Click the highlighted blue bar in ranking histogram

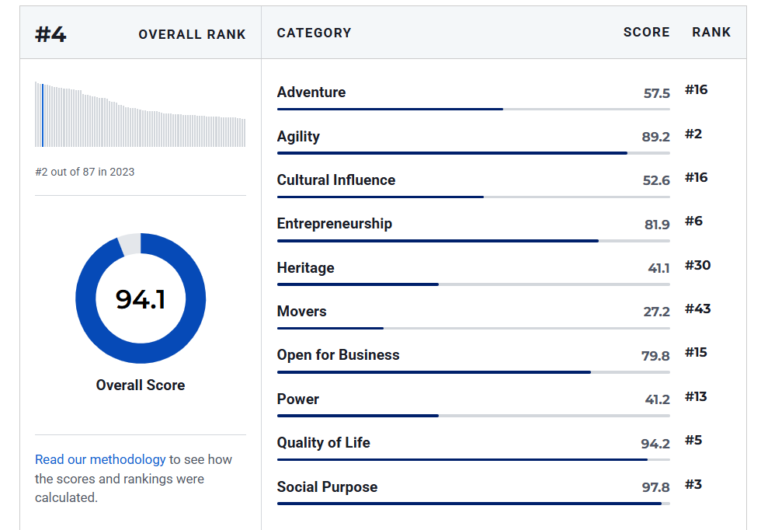[43, 116]
